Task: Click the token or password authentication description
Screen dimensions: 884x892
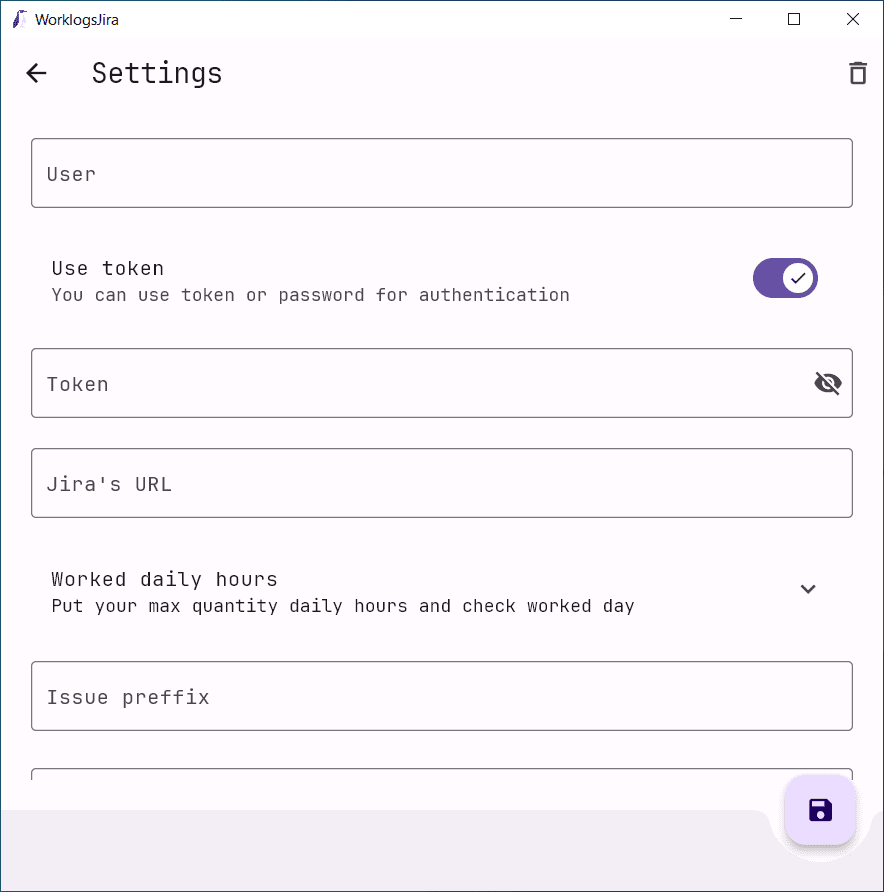Action: [x=310, y=295]
